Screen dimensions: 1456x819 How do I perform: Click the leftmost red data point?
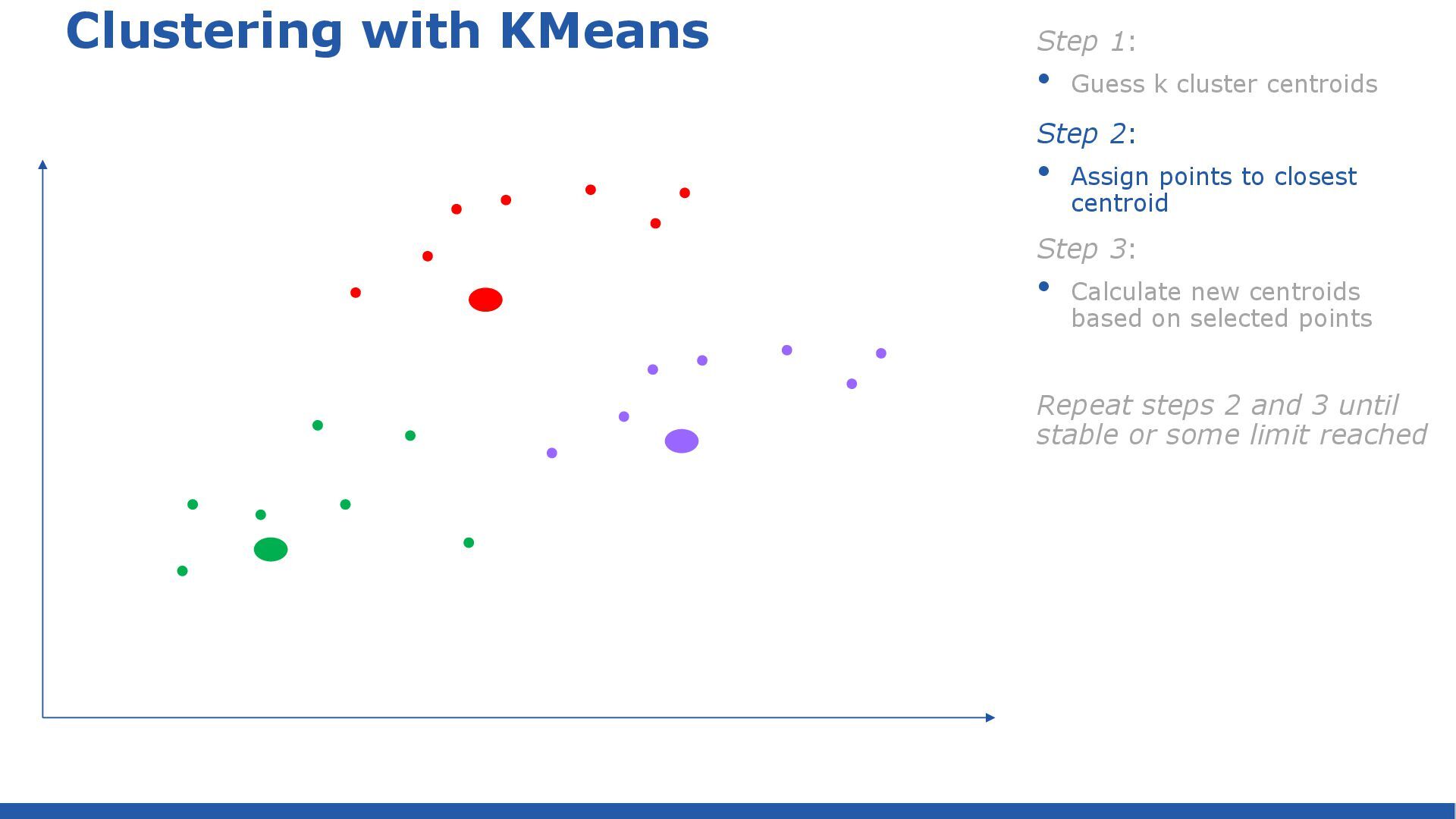(x=356, y=292)
